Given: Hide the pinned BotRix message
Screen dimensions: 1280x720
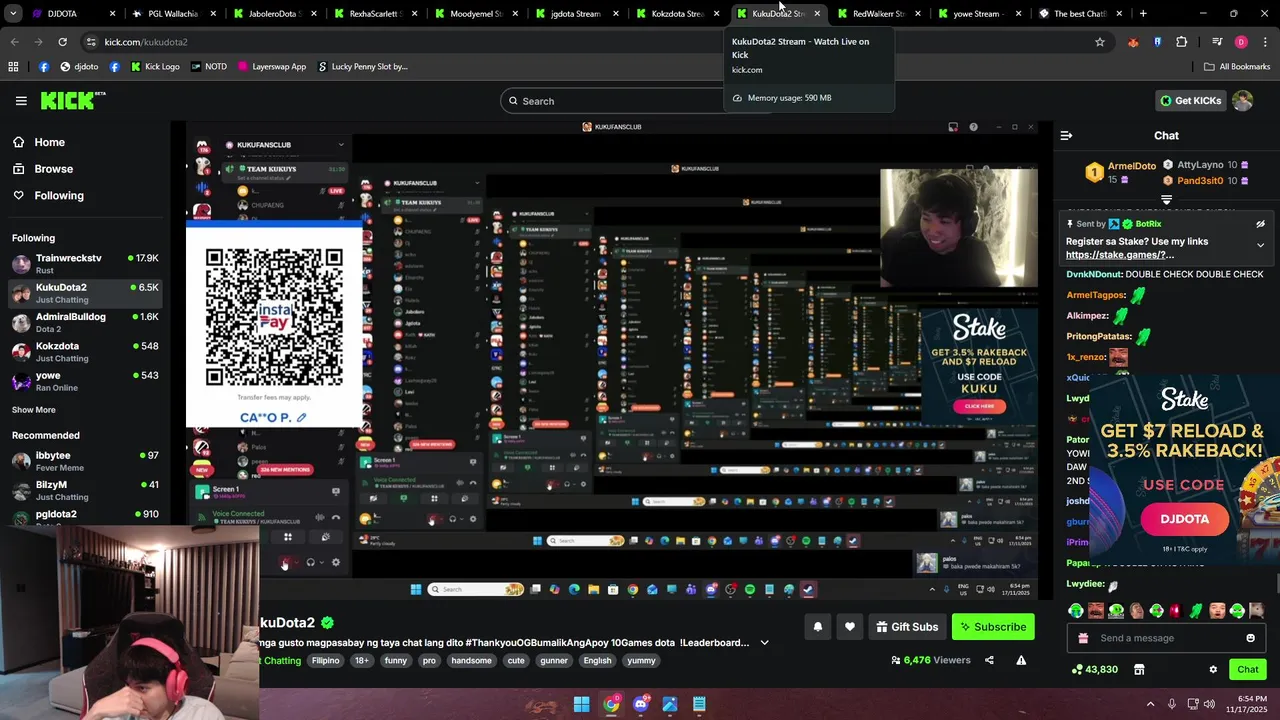Looking at the screenshot, I should tap(1260, 224).
